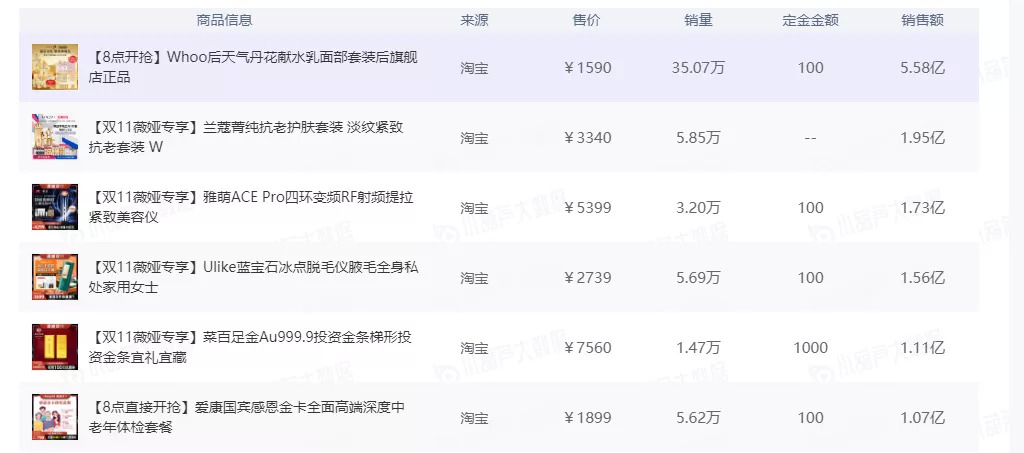Select the Ulike蓝宝石冰点脱毛仪 thumbnail
Viewport: 1024px width, 453px height.
[55, 277]
